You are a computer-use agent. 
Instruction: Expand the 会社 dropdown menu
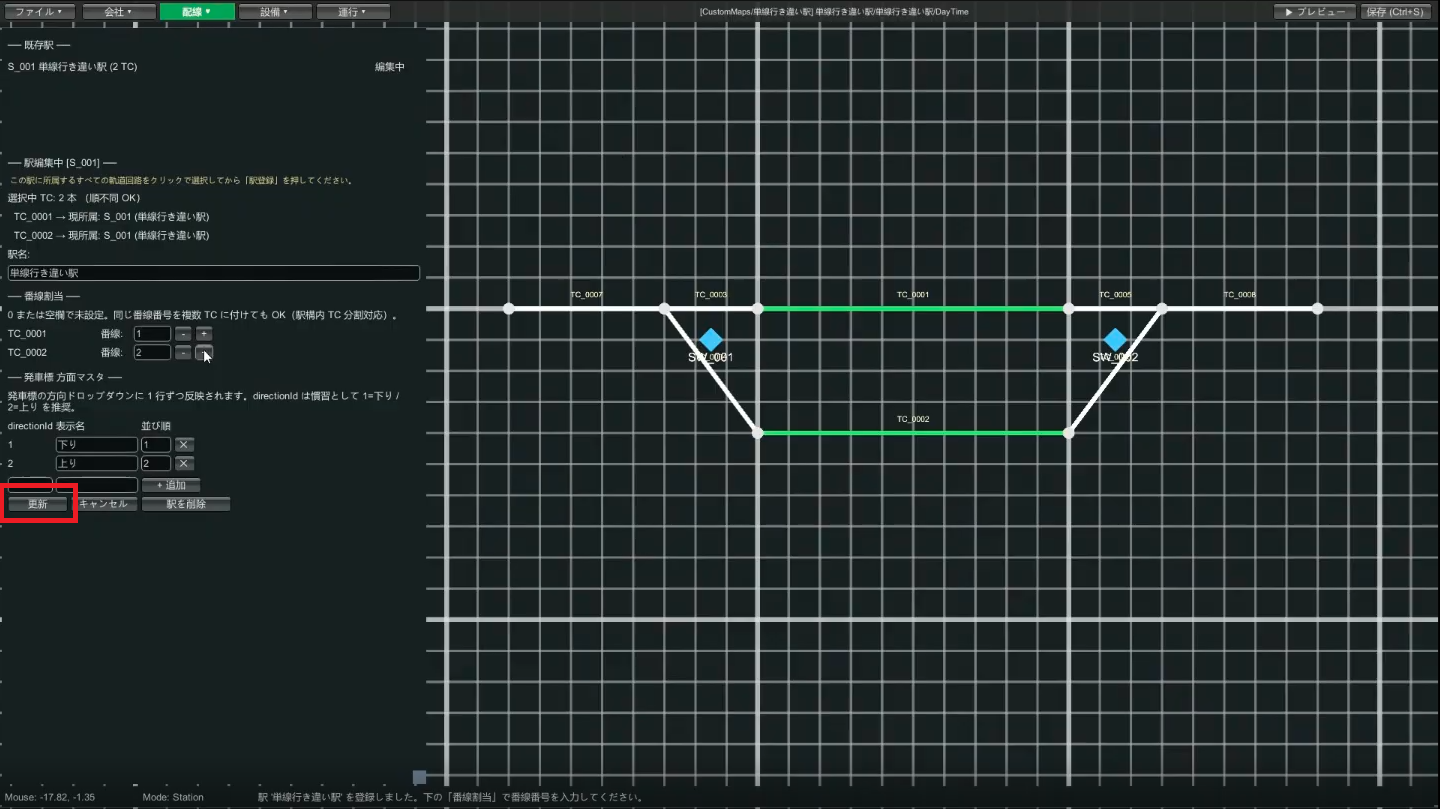pos(118,12)
